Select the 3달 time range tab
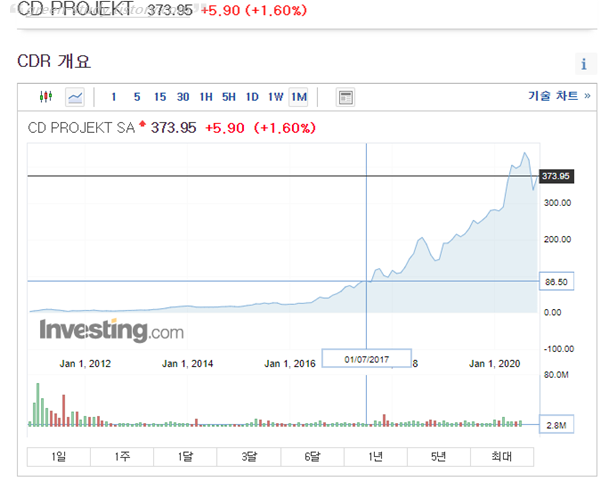The height and width of the screenshot is (481, 600). [x=249, y=457]
